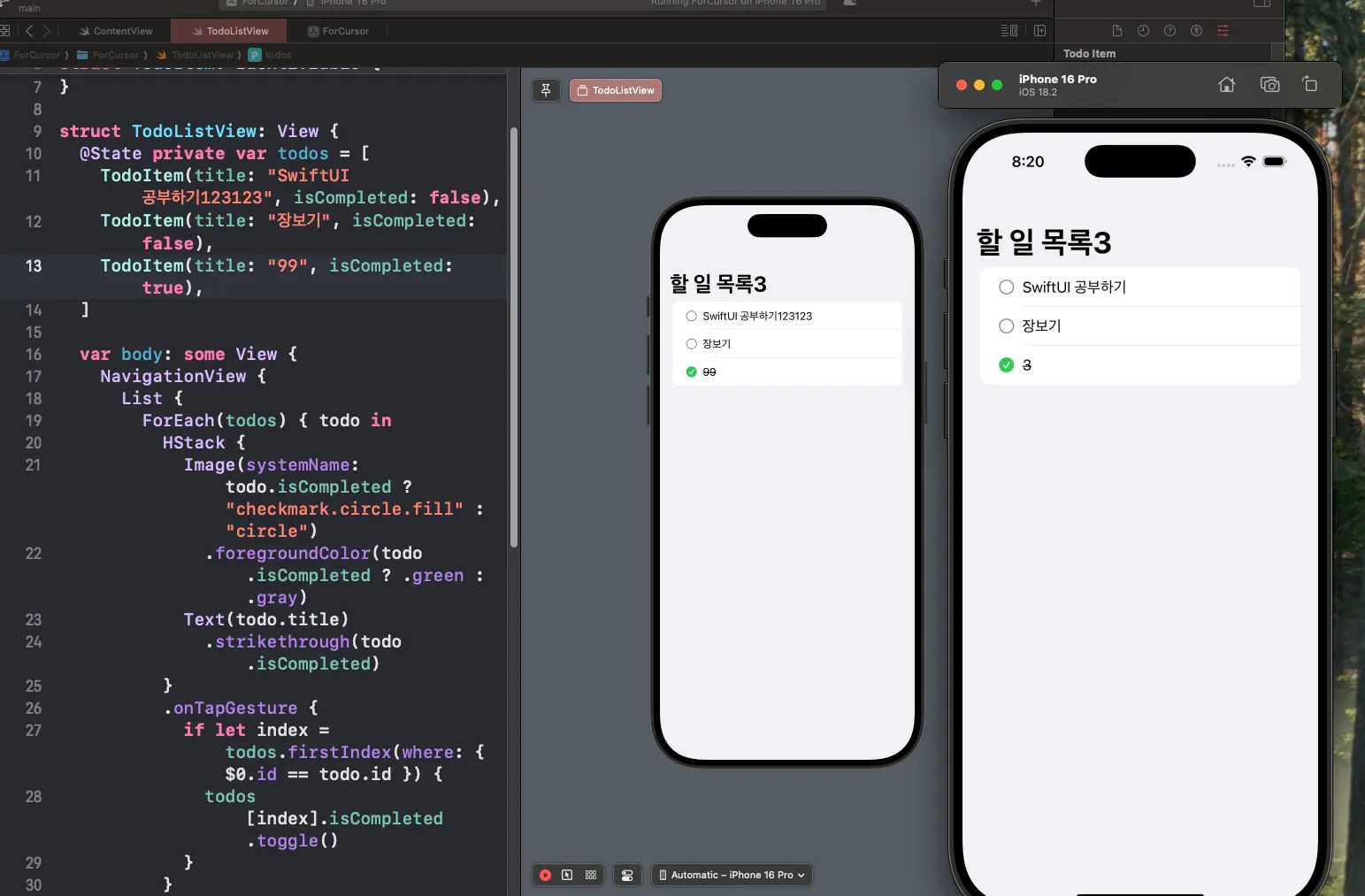Image resolution: width=1365 pixels, height=896 pixels.
Task: Open the preview variants grid
Action: tap(591, 875)
